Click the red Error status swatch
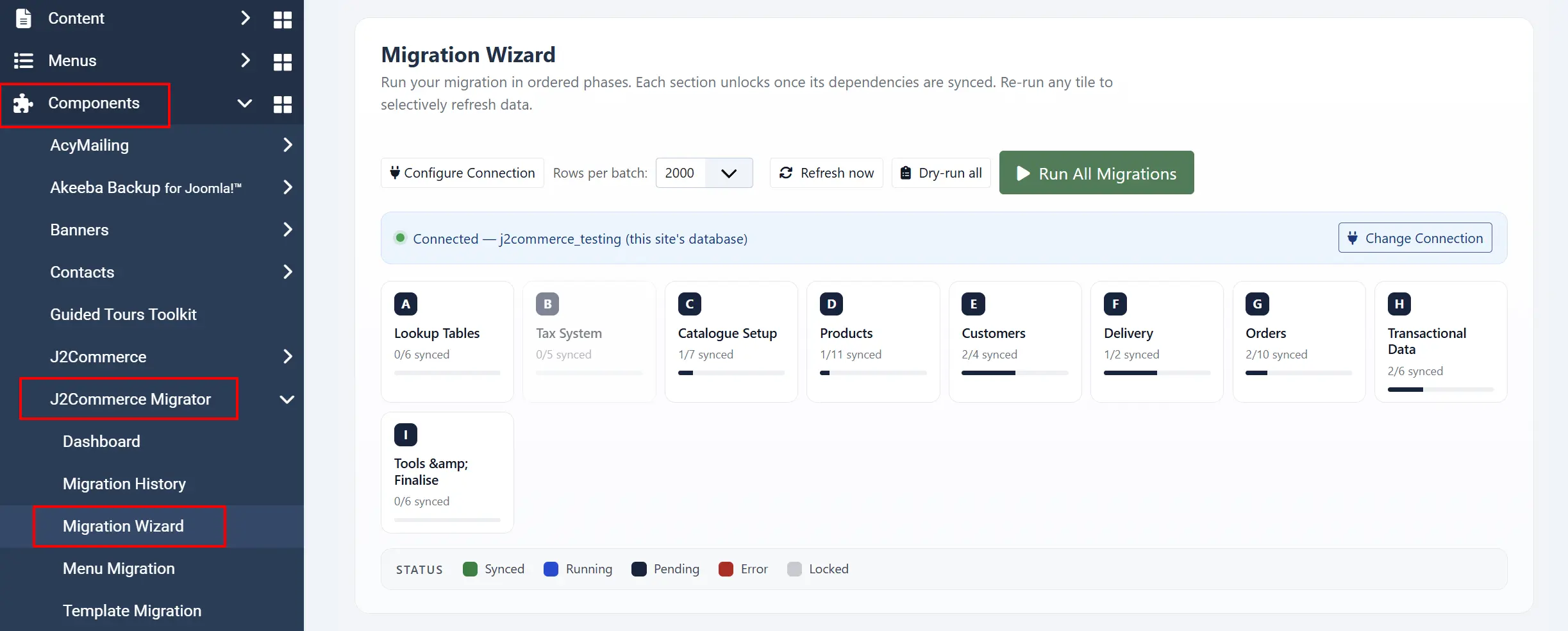1568x631 pixels. pyautogui.click(x=726, y=569)
